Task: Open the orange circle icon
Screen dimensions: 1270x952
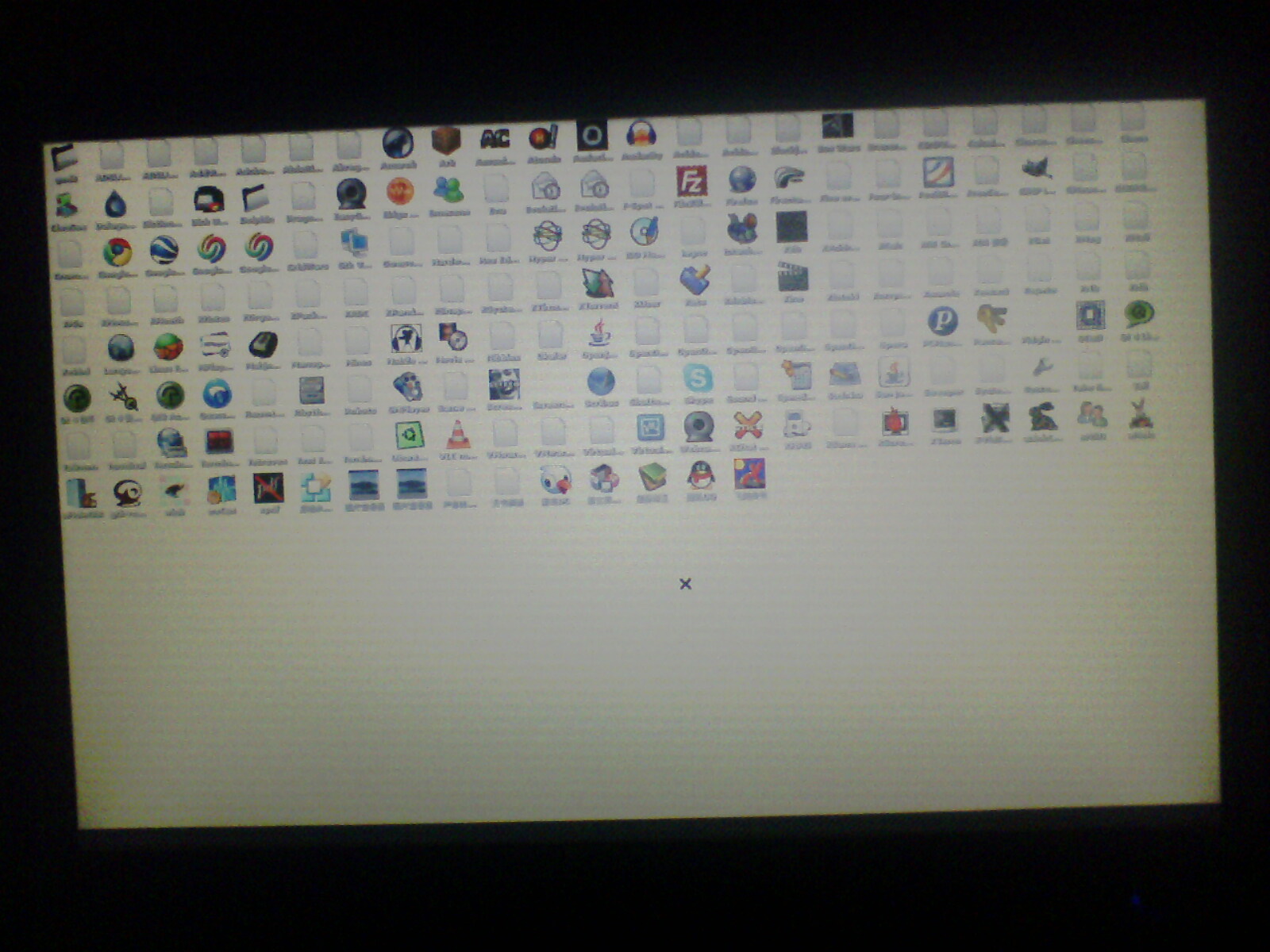Action: (400, 192)
